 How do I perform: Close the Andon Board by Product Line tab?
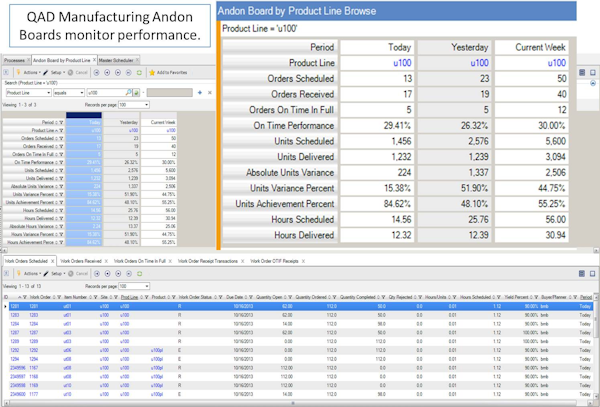[94, 60]
